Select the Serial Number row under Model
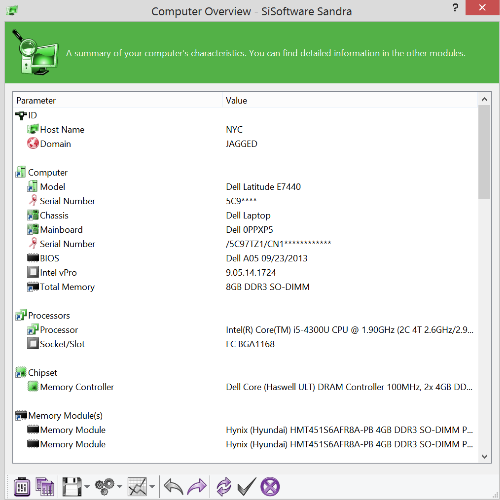 245,201
